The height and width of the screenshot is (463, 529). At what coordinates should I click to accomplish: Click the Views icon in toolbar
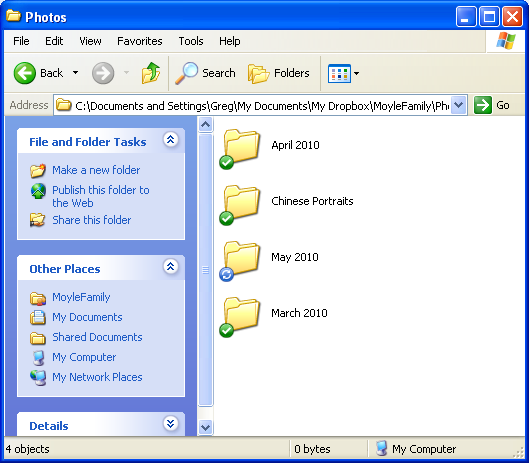click(x=339, y=73)
